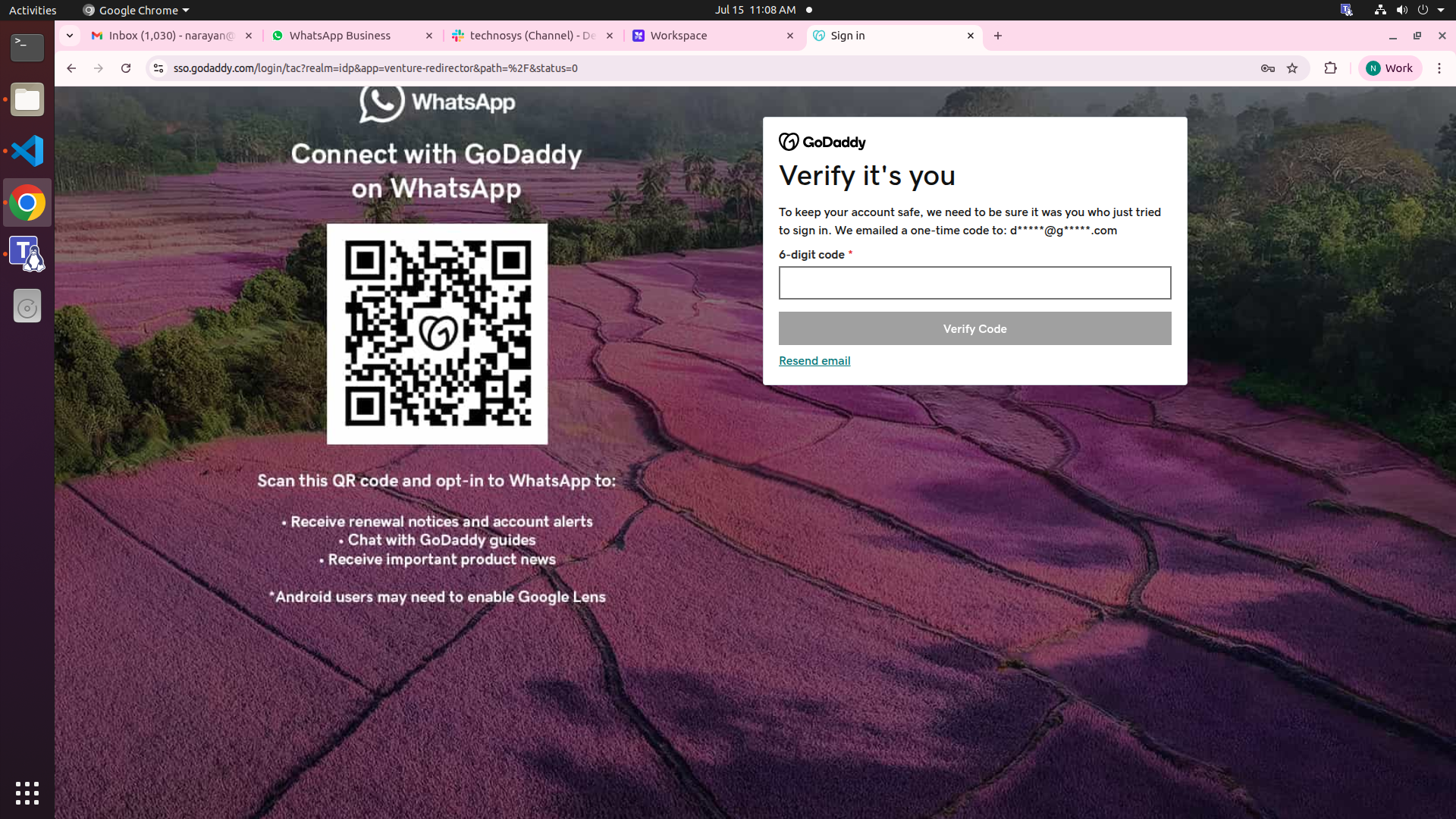
Task: Click the bookmark star icon
Action: (x=1292, y=68)
